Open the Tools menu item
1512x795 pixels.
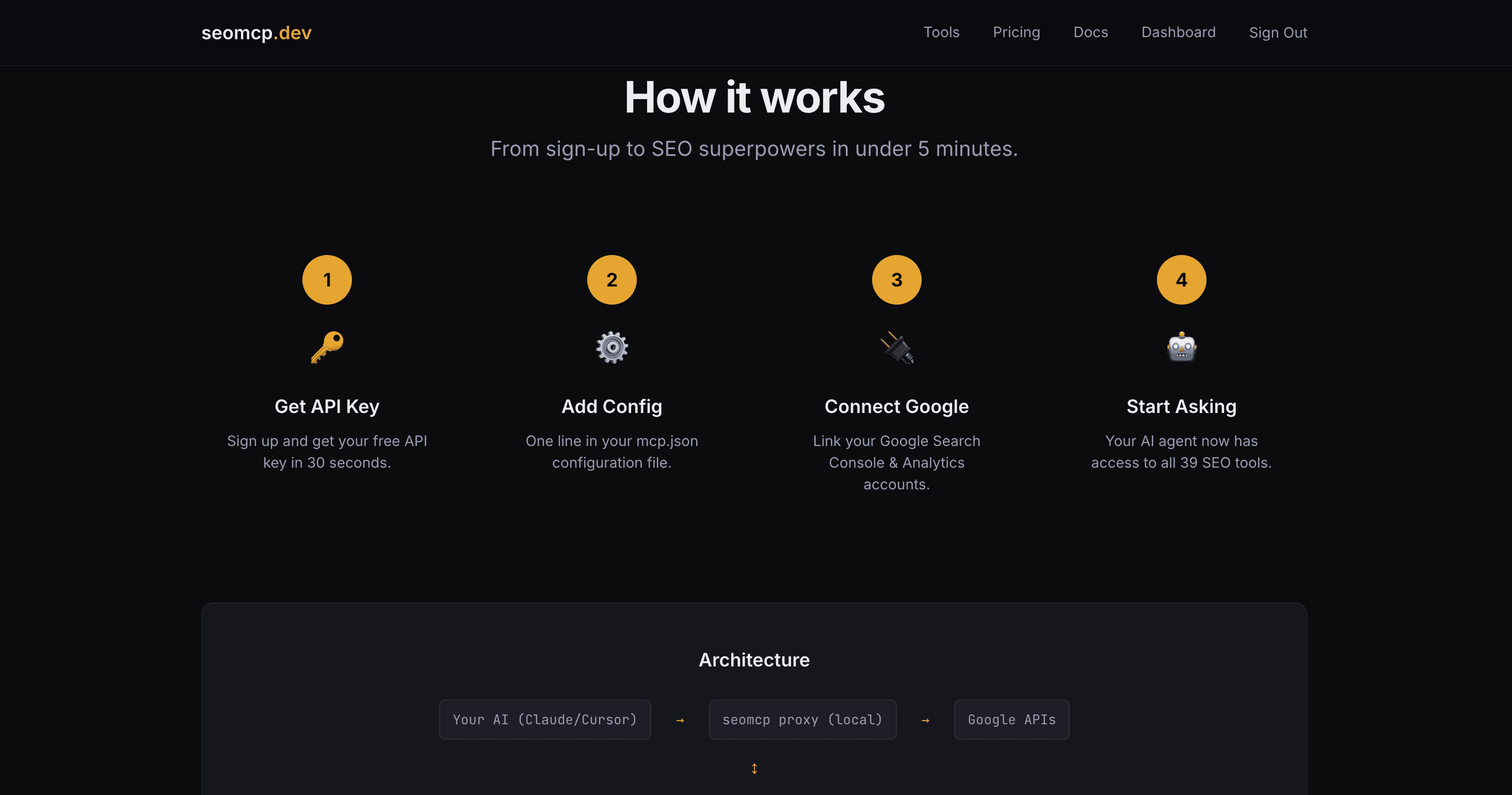(x=941, y=33)
